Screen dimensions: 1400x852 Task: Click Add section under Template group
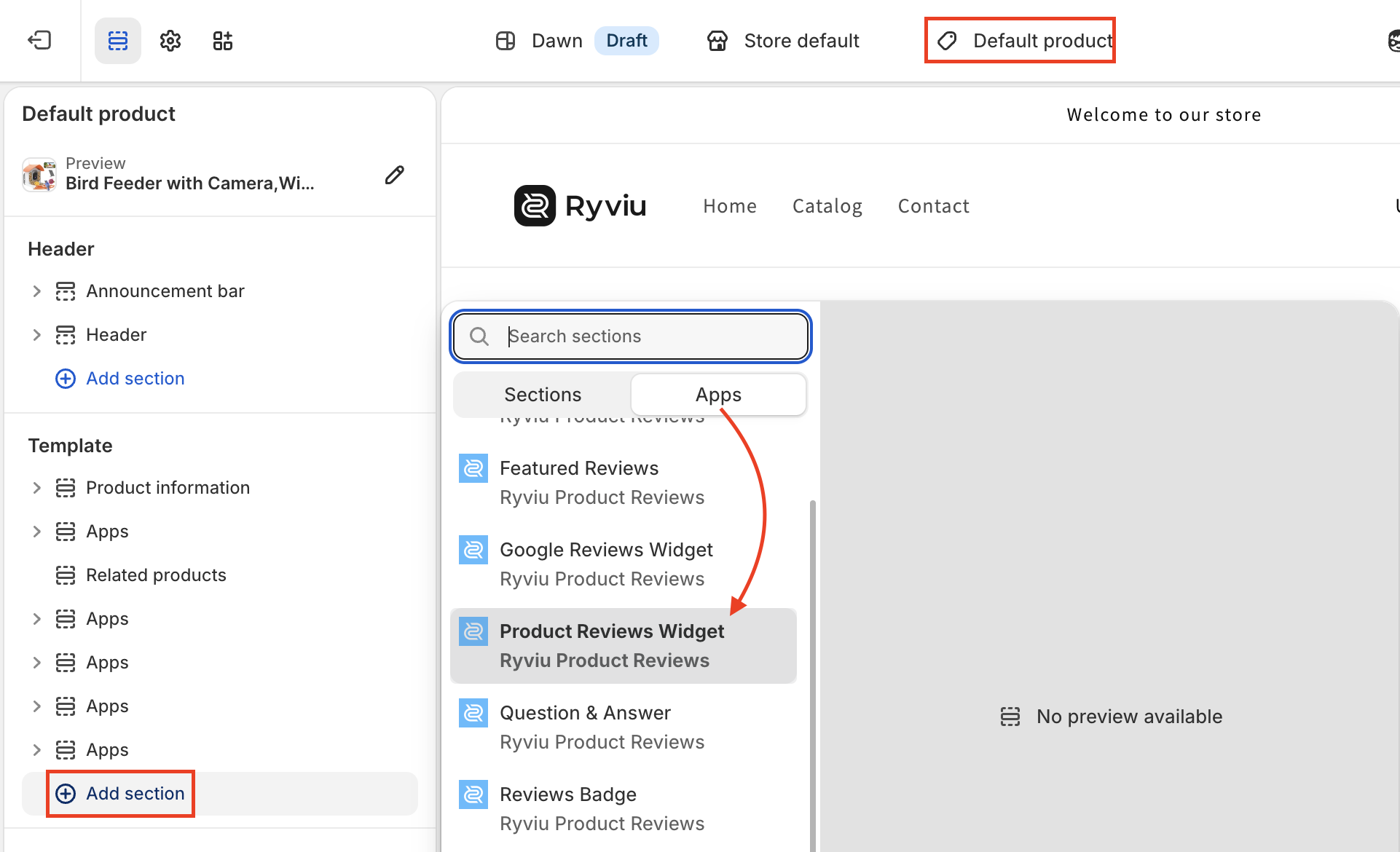click(x=120, y=794)
